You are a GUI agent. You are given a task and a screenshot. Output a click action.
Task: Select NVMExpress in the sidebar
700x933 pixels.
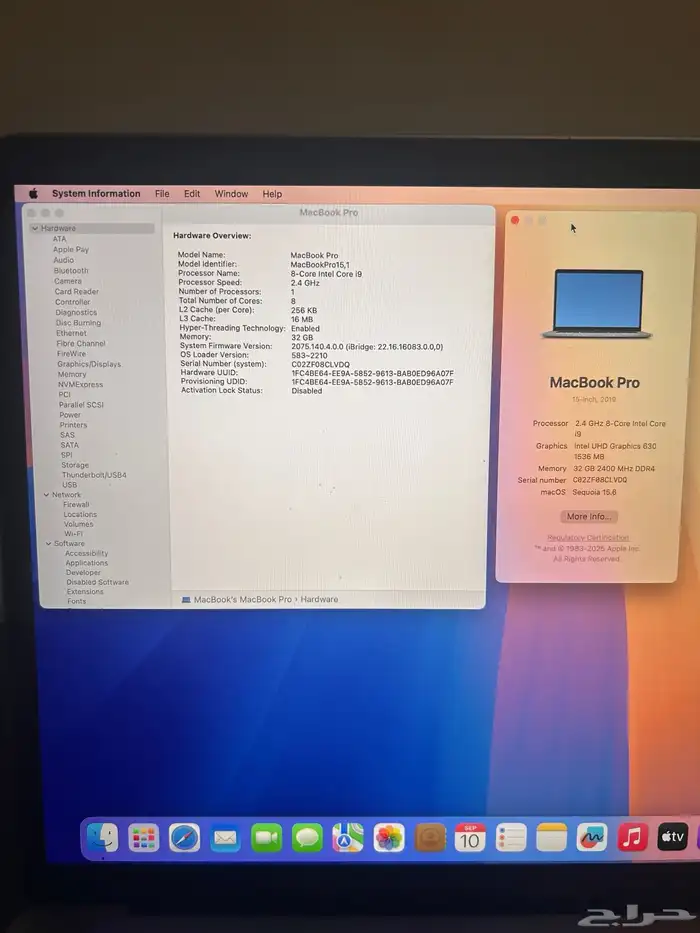click(x=80, y=385)
